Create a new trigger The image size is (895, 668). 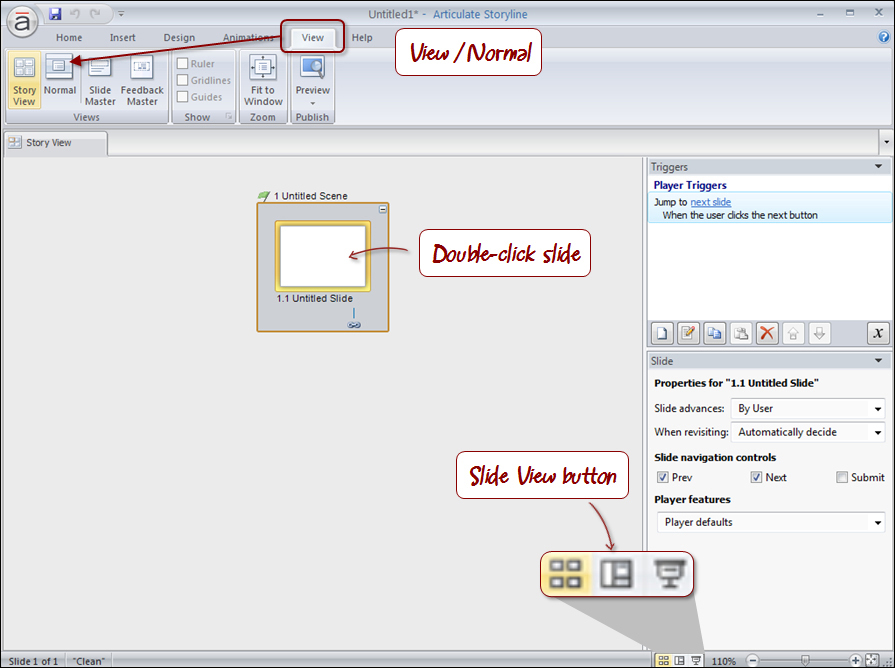662,333
